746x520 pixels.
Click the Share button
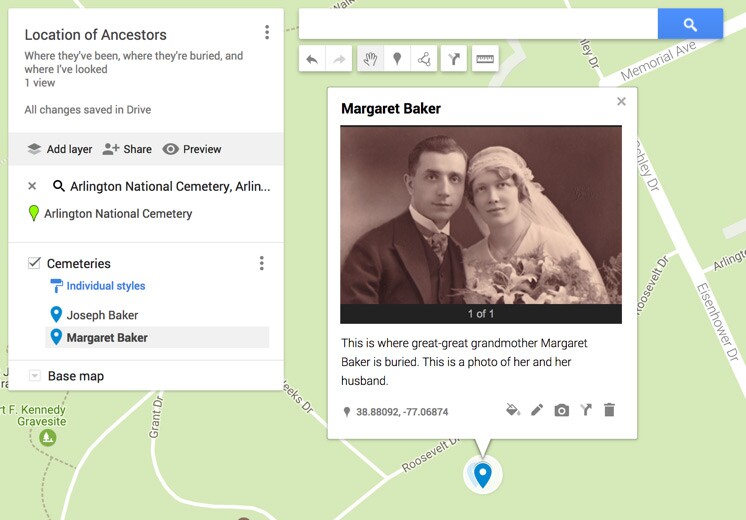tap(127, 149)
